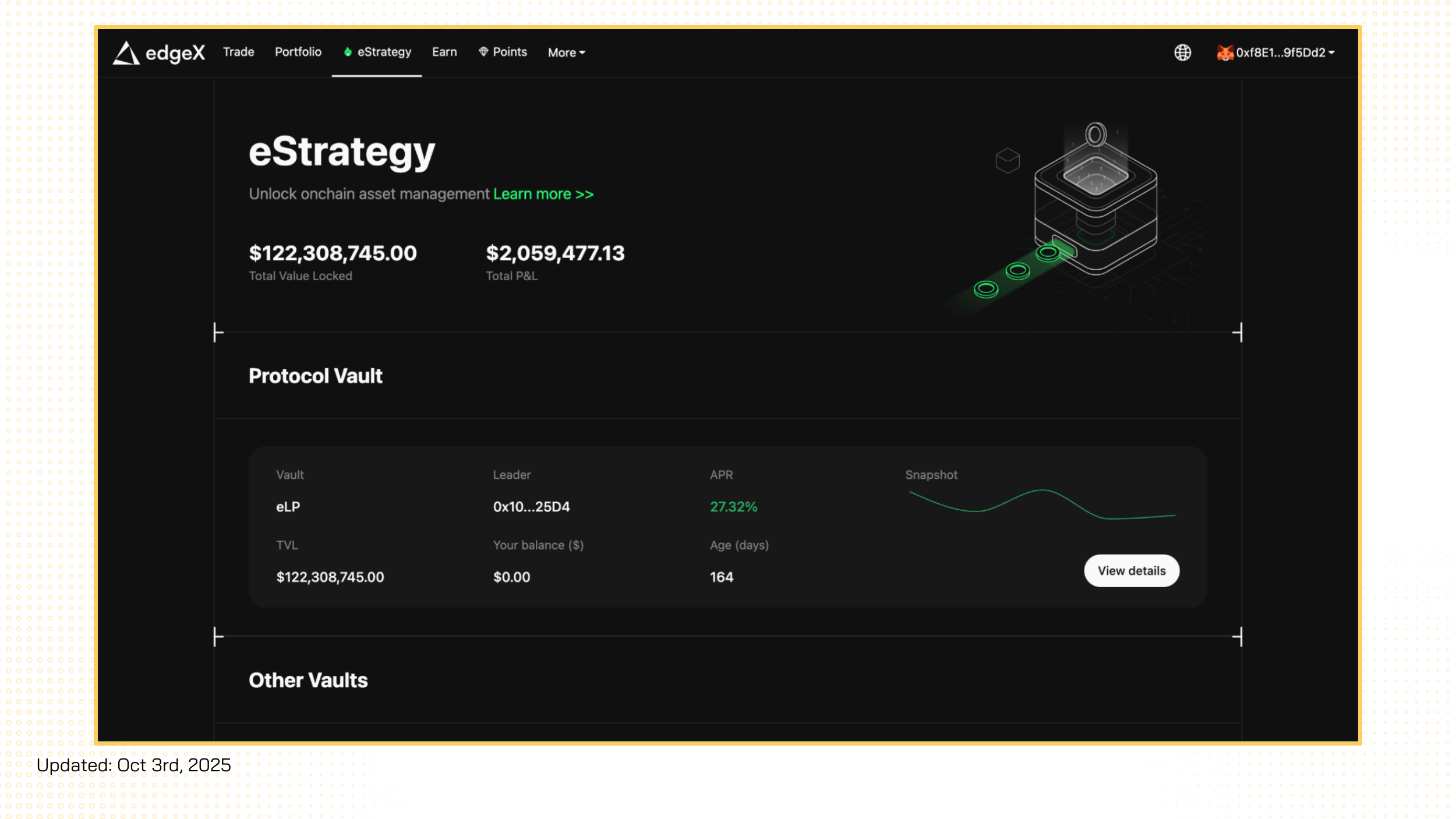Click View details for eLP vault

[1131, 571]
